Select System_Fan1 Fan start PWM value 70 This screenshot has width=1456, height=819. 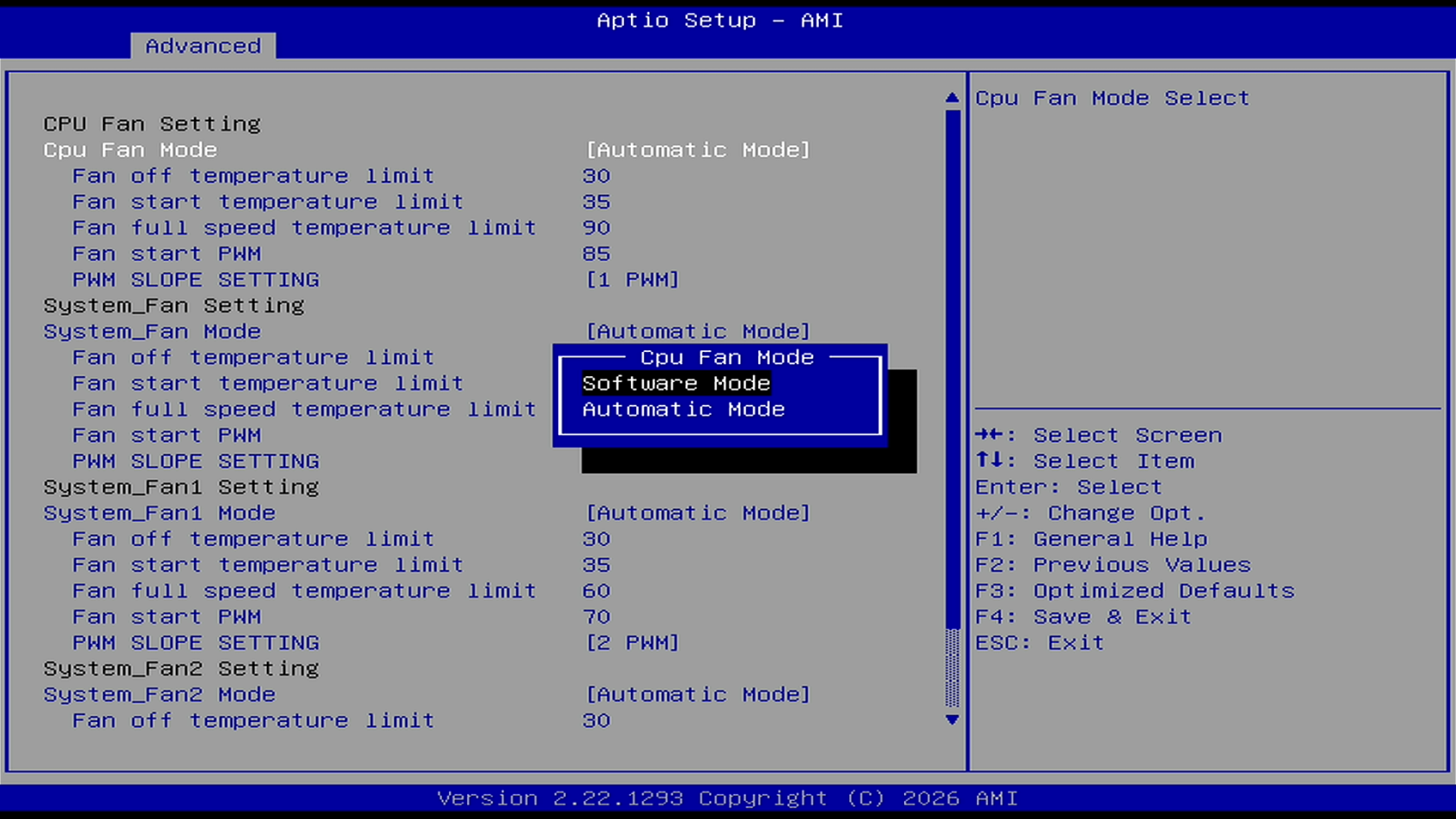coord(596,617)
